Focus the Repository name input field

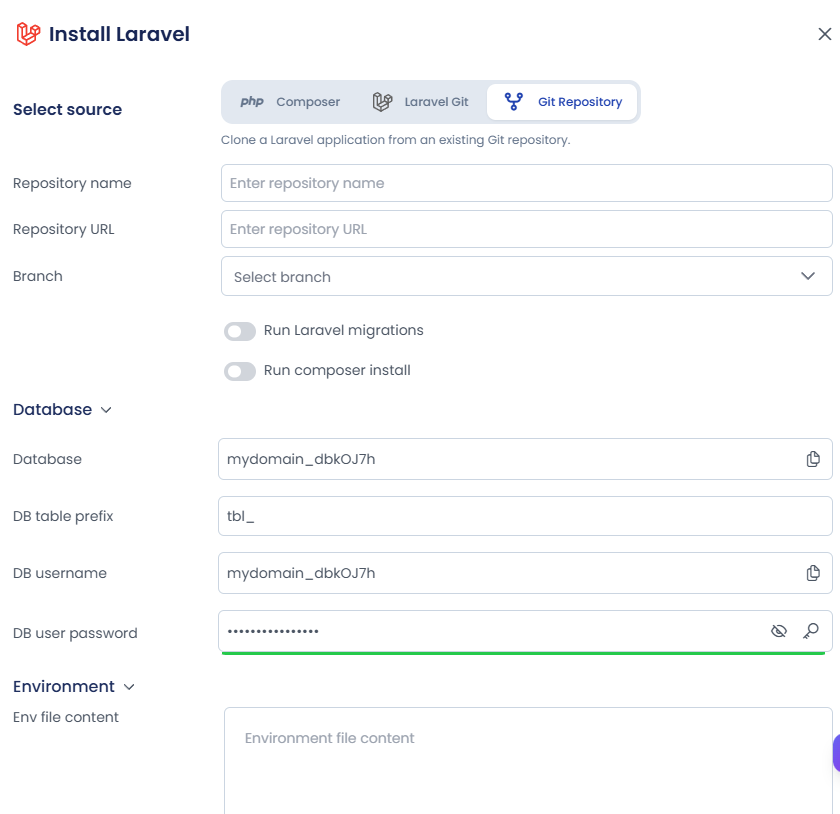pyautogui.click(x=527, y=183)
